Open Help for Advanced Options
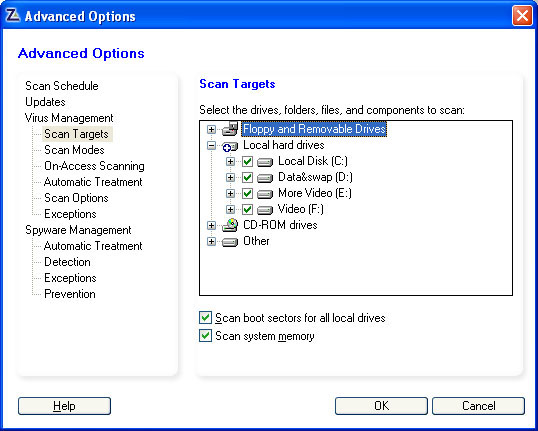The width and height of the screenshot is (538, 431). 64,406
